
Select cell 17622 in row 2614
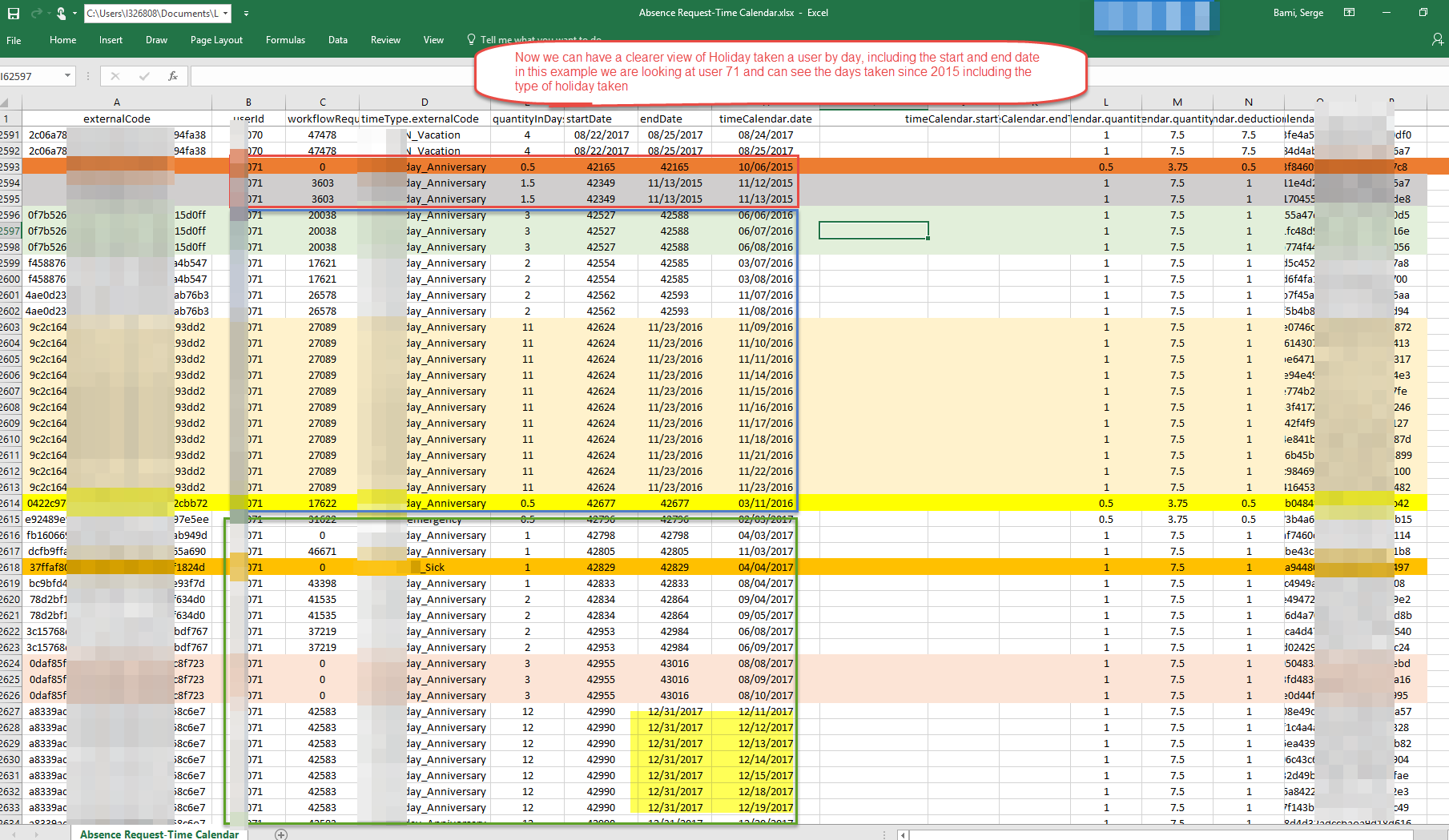click(323, 503)
